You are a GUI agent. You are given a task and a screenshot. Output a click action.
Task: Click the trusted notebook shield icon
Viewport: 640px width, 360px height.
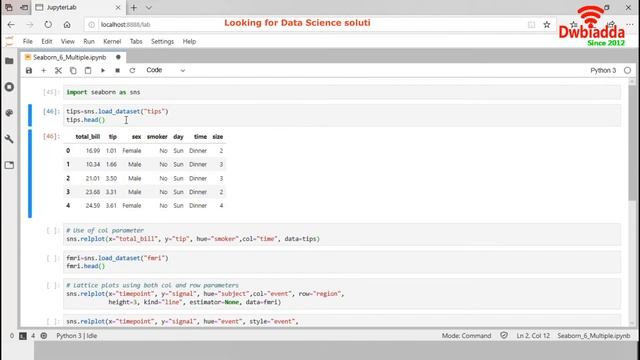click(x=504, y=336)
